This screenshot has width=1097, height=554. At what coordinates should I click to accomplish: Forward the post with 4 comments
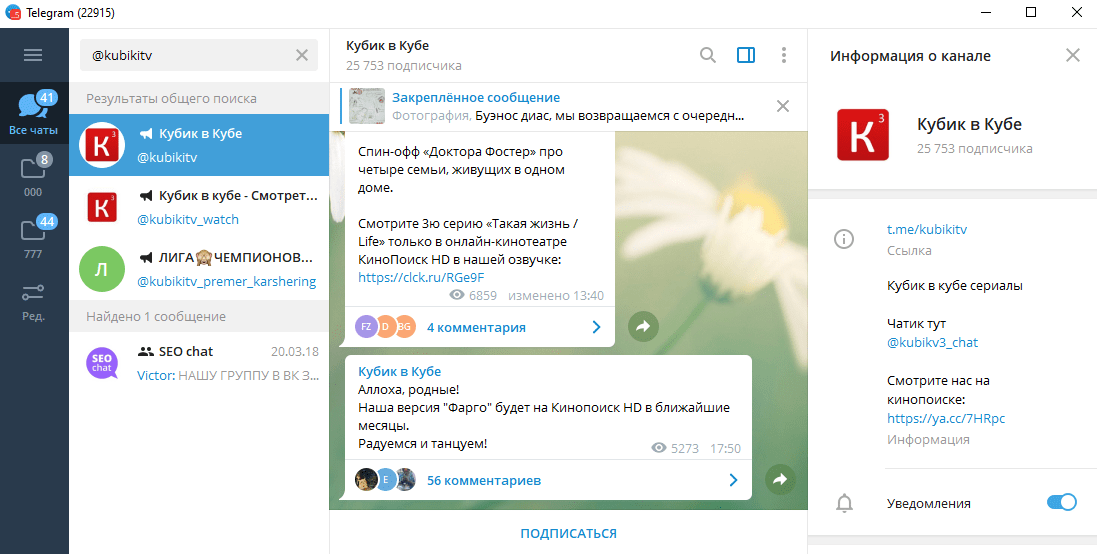coord(643,326)
